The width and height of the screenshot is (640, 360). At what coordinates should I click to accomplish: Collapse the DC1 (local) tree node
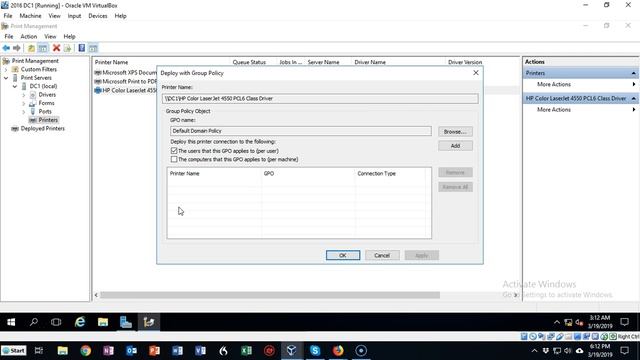pos(15,86)
